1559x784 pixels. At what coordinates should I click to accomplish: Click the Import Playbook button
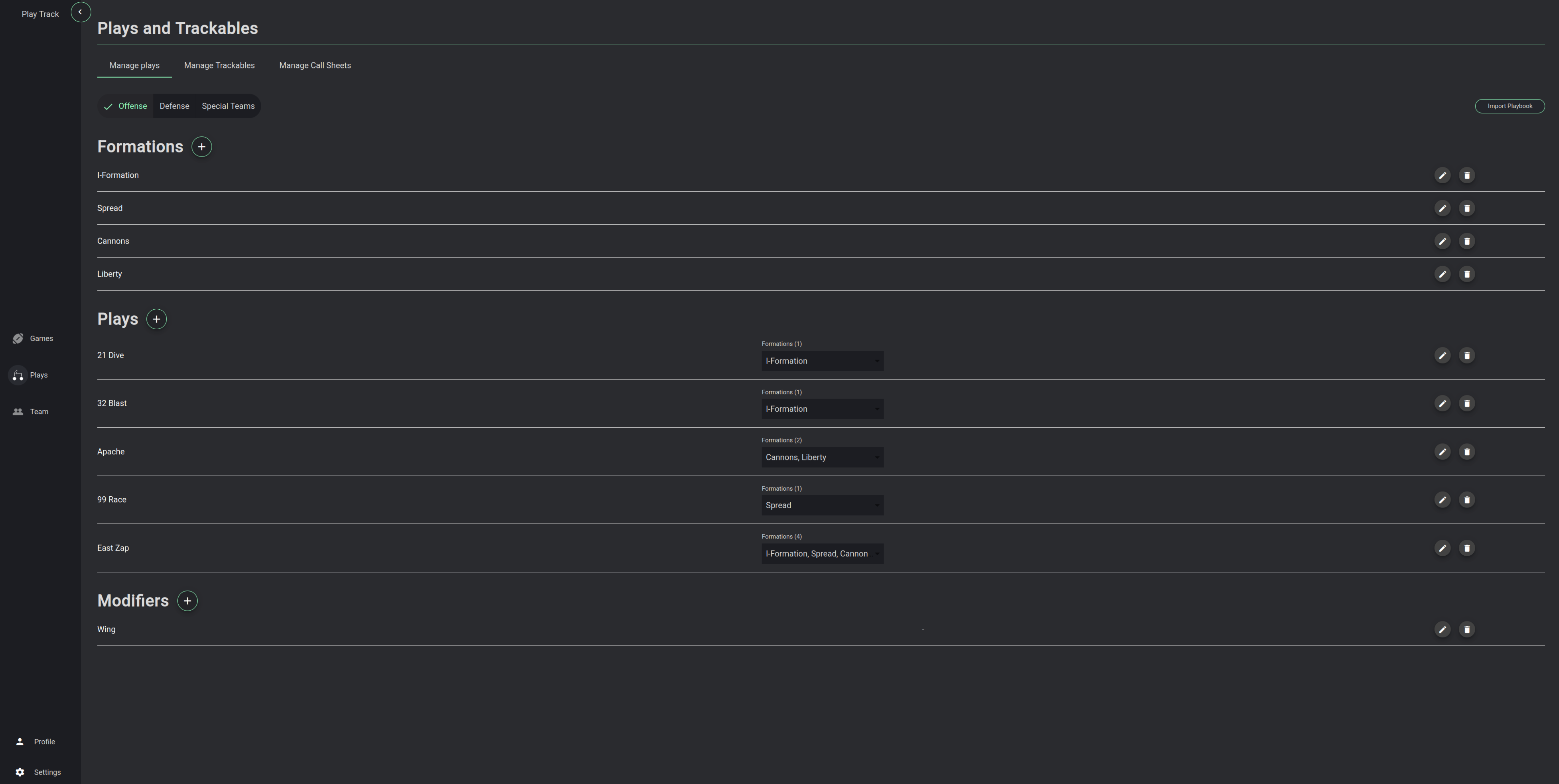(1510, 106)
